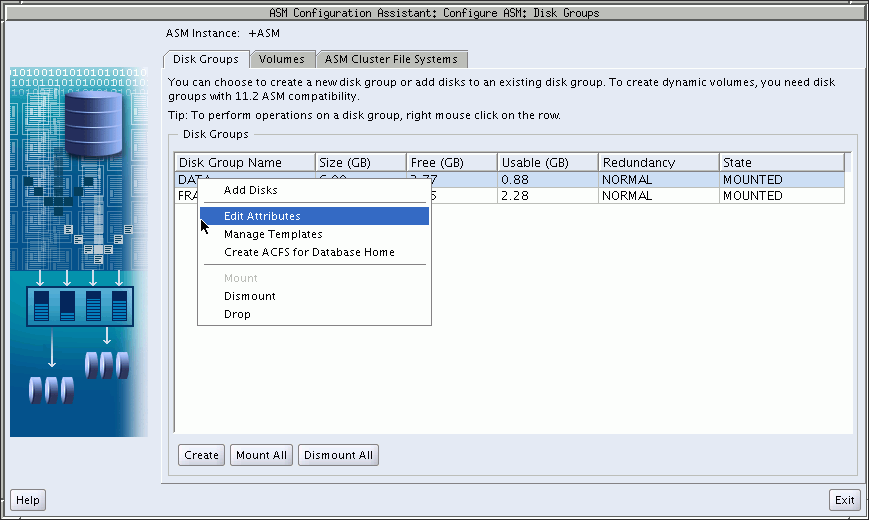Choose Create ACFS for Database Home

(x=314, y=252)
